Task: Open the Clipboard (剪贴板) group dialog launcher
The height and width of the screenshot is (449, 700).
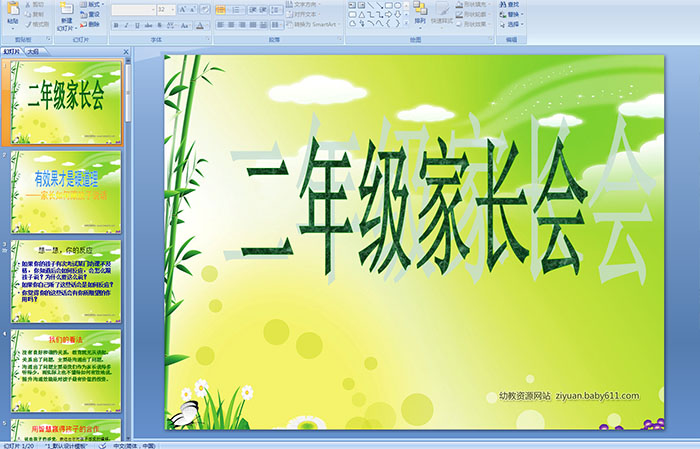Action: click(x=49, y=39)
